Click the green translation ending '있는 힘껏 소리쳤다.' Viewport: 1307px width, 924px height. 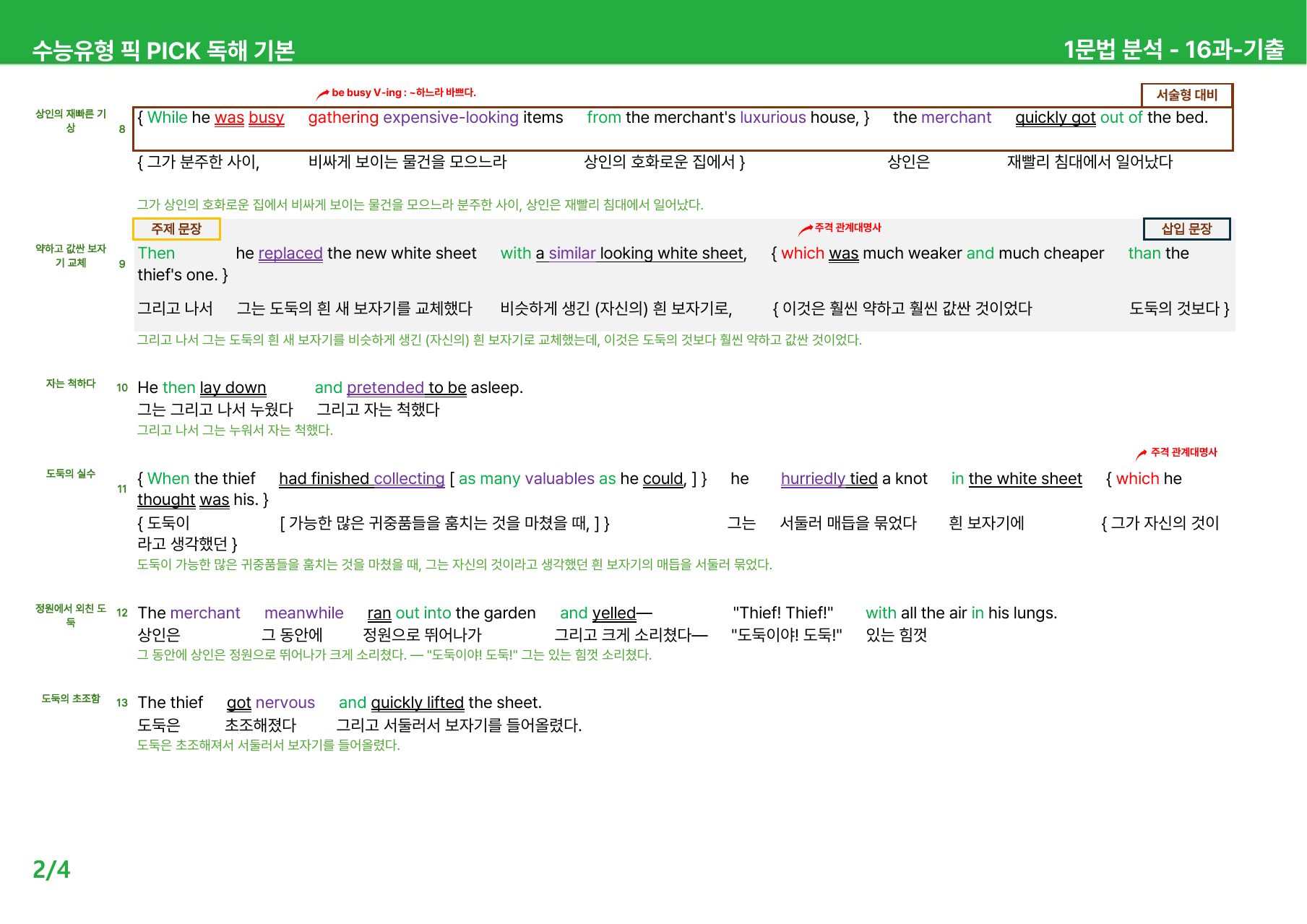(394, 655)
